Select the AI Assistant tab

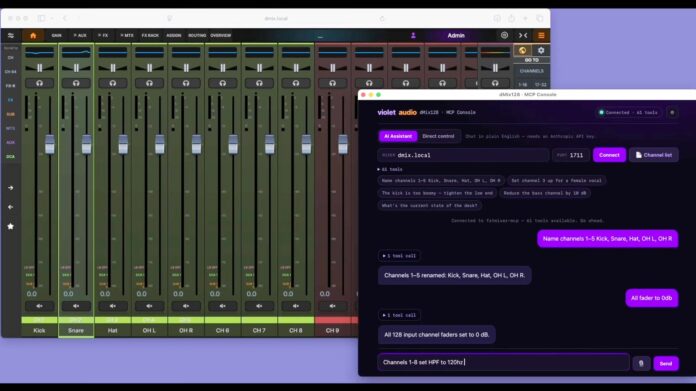[398, 136]
